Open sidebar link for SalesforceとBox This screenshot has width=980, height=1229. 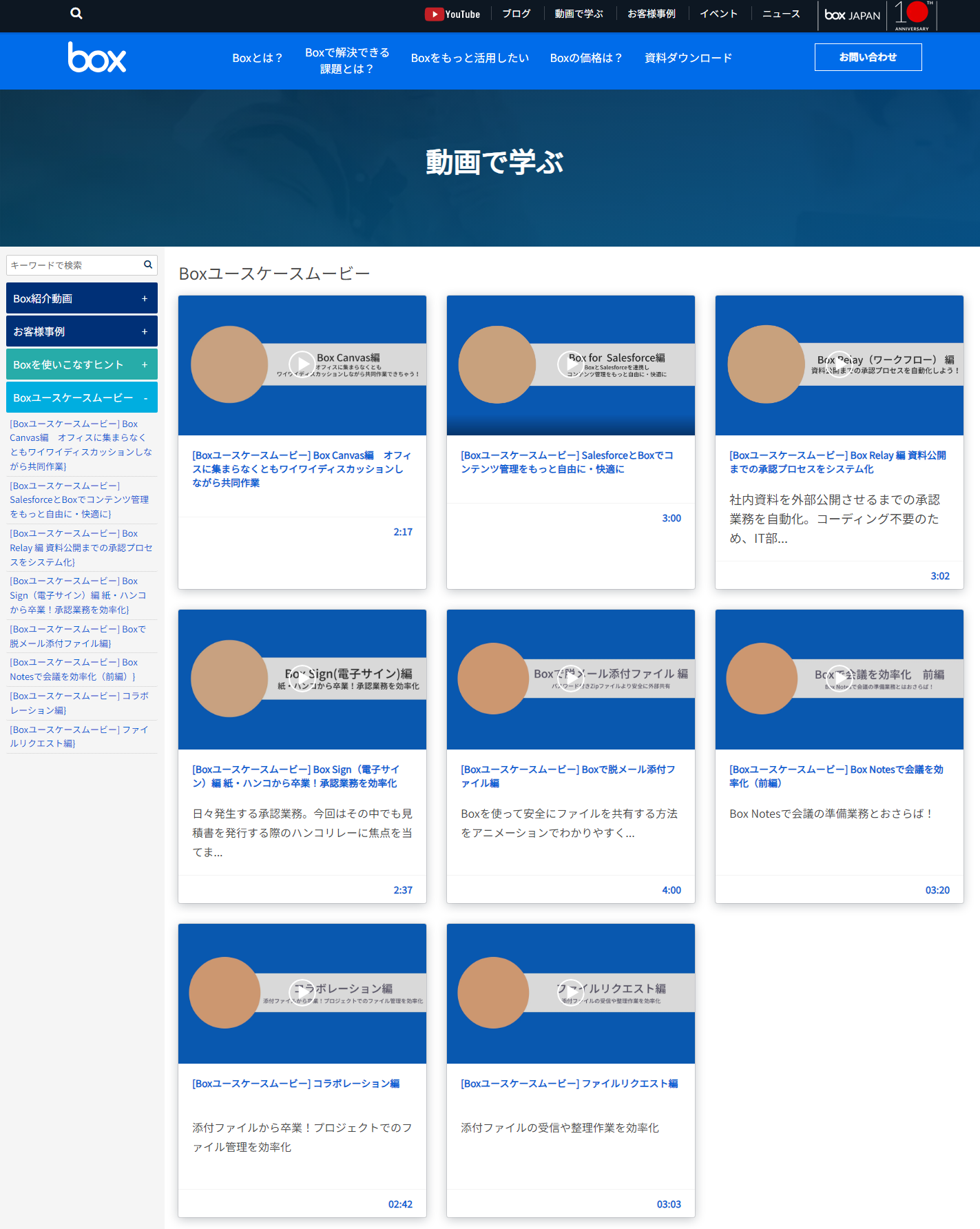(x=80, y=499)
